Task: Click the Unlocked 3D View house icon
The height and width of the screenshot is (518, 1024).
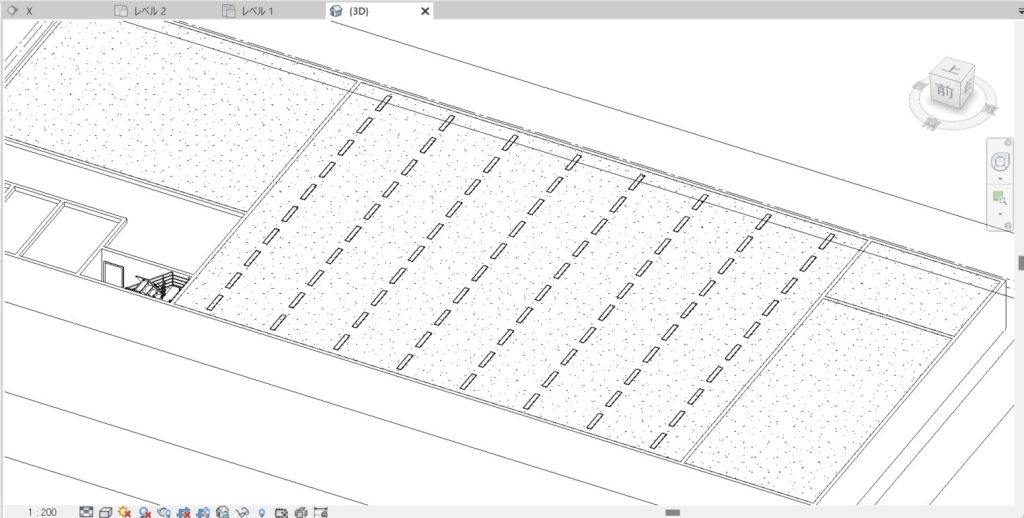Action: coord(222,511)
